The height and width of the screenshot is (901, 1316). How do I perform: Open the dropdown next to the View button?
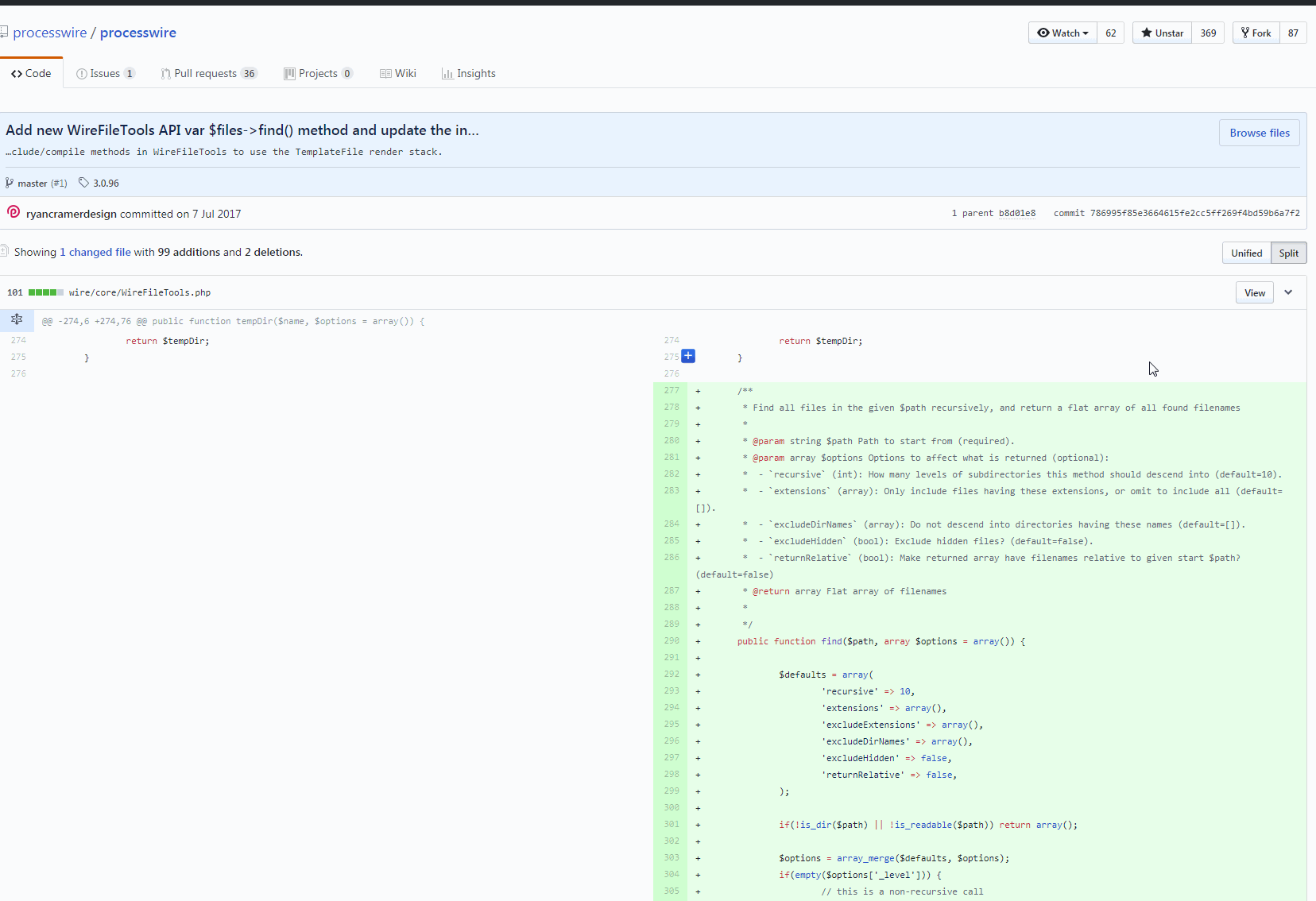pos(1287,292)
